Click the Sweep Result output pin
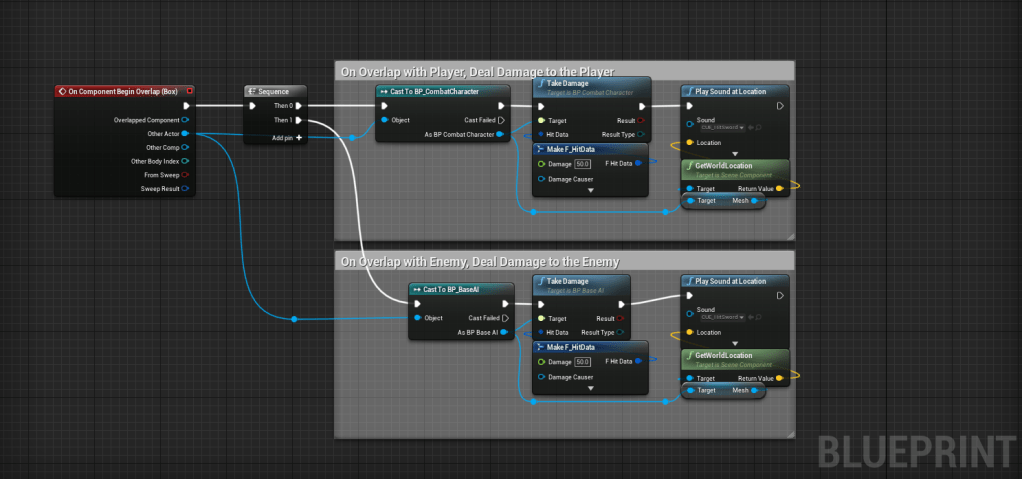The image size is (1022, 479). pos(185,188)
